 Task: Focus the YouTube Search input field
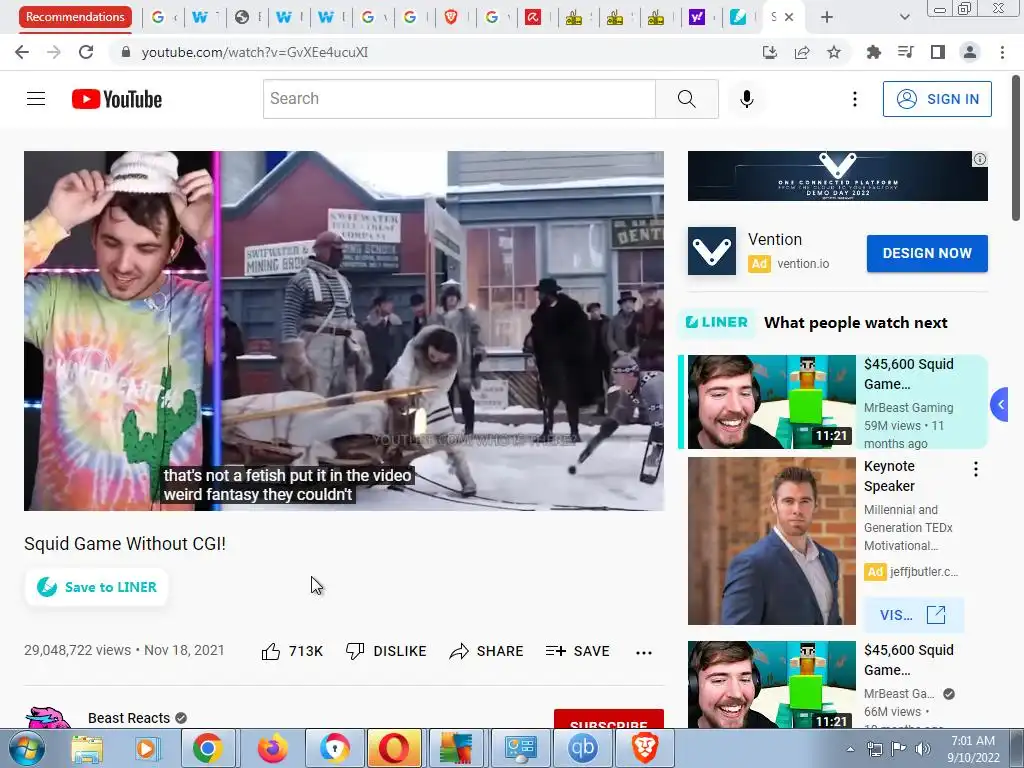pyautogui.click(x=459, y=99)
